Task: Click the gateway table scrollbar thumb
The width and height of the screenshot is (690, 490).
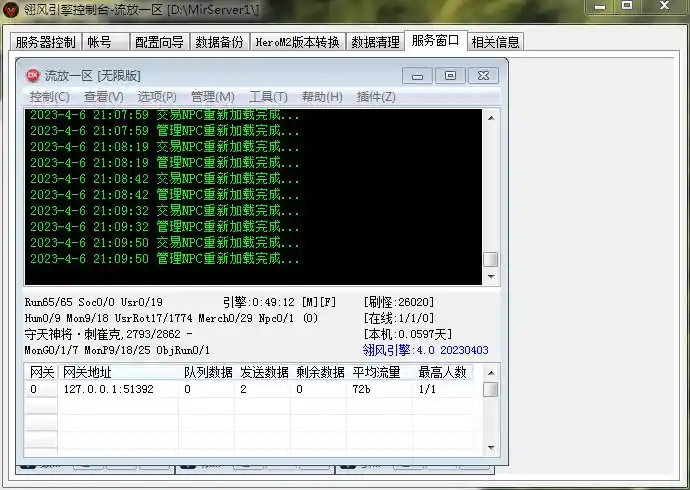Action: [491, 389]
